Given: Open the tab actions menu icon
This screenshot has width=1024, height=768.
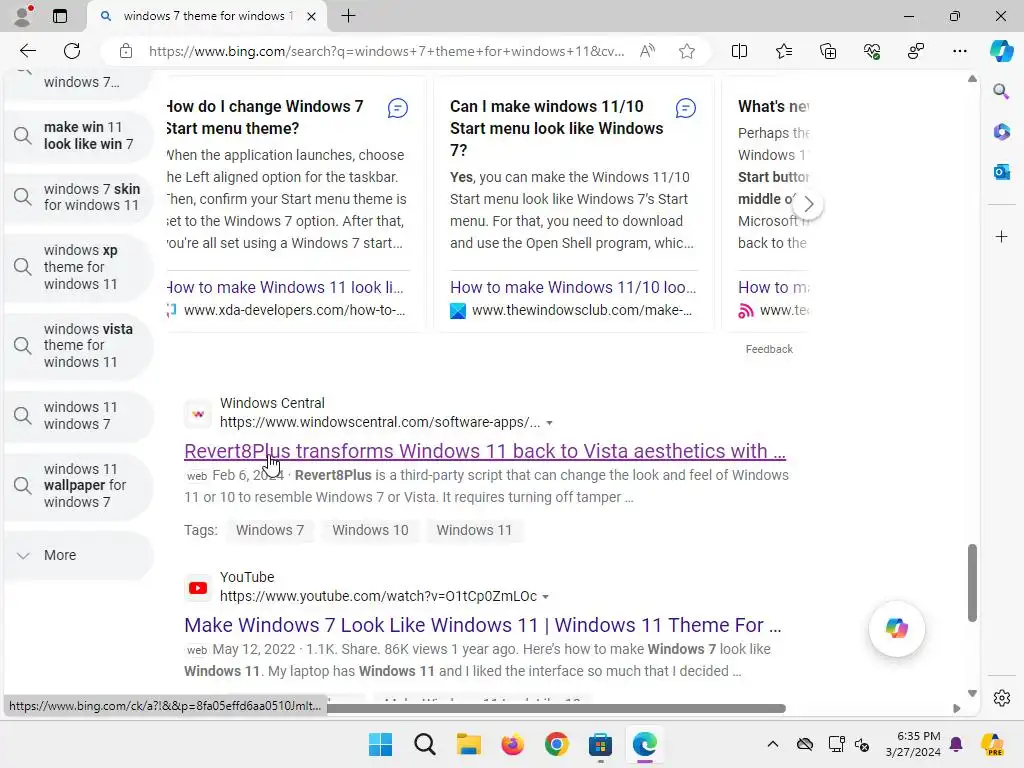Looking at the screenshot, I should (60, 16).
